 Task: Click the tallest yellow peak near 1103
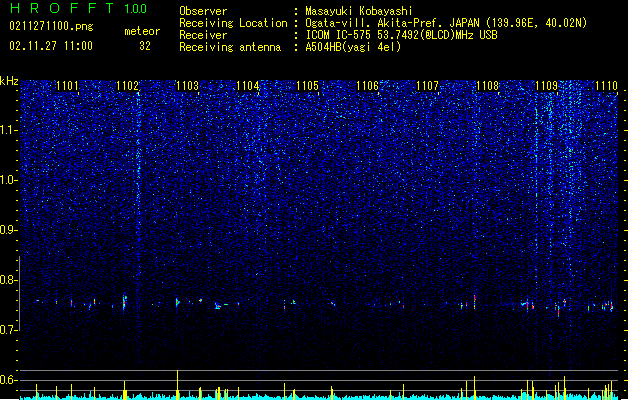pyautogui.click(x=177, y=384)
